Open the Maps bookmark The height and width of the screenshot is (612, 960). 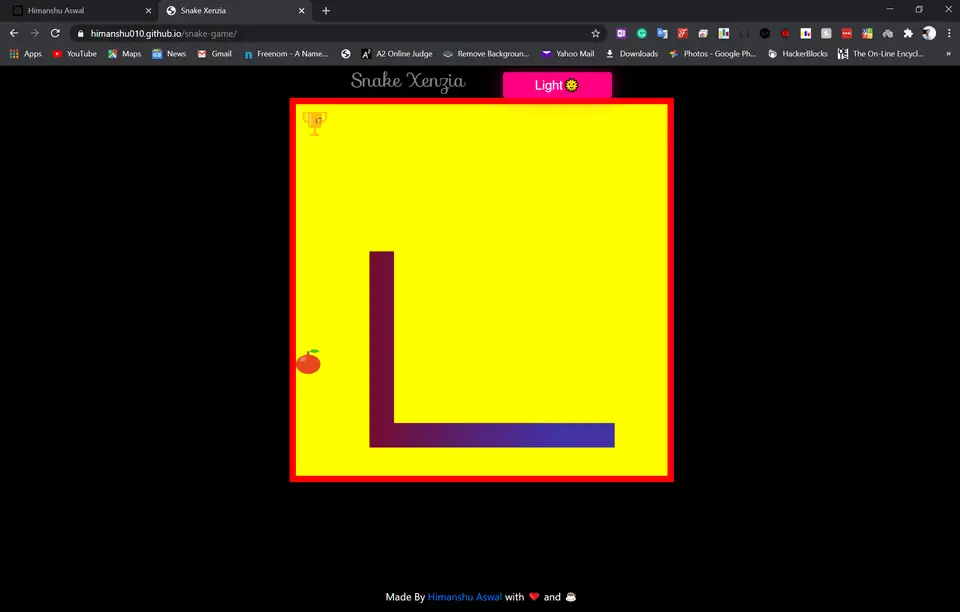(x=124, y=54)
